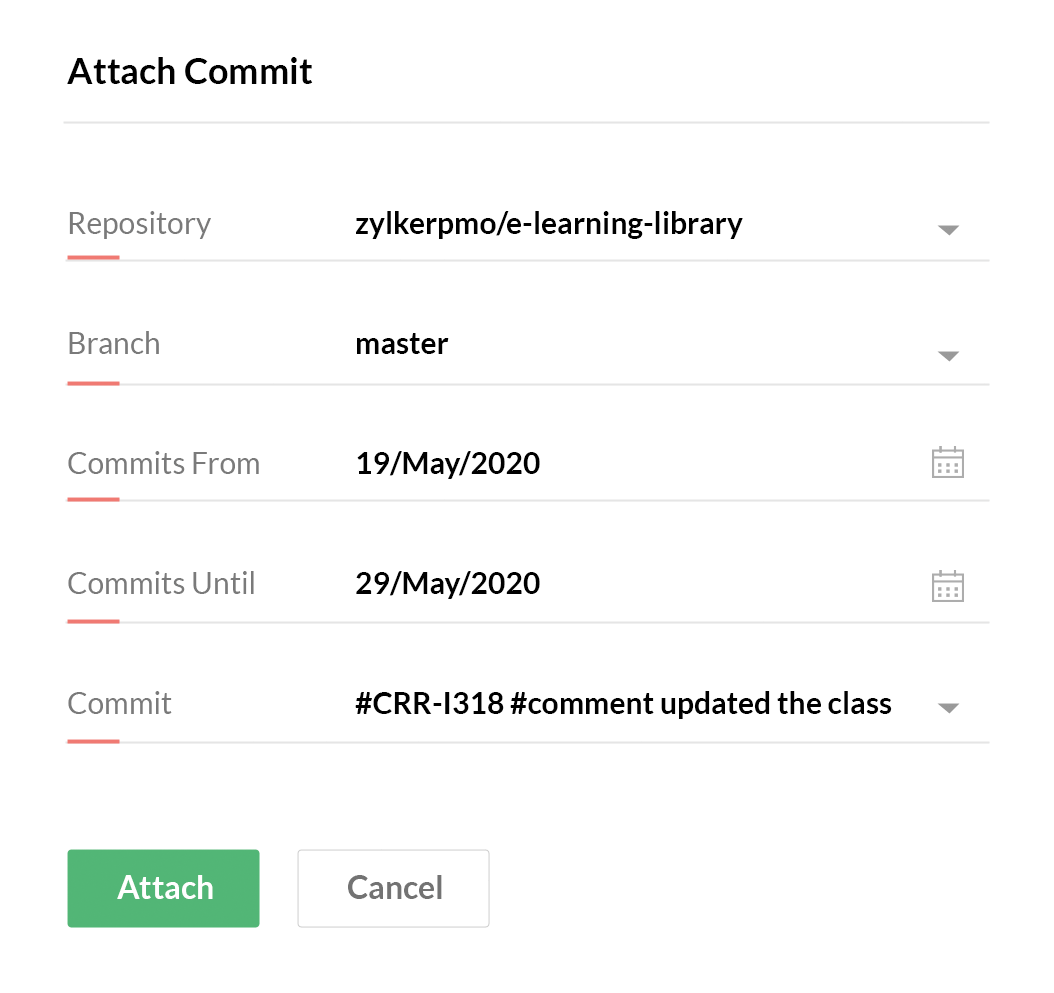Viewport: 1054px width, 993px height.
Task: Click the 29/May/2020 date field
Action: (447, 583)
